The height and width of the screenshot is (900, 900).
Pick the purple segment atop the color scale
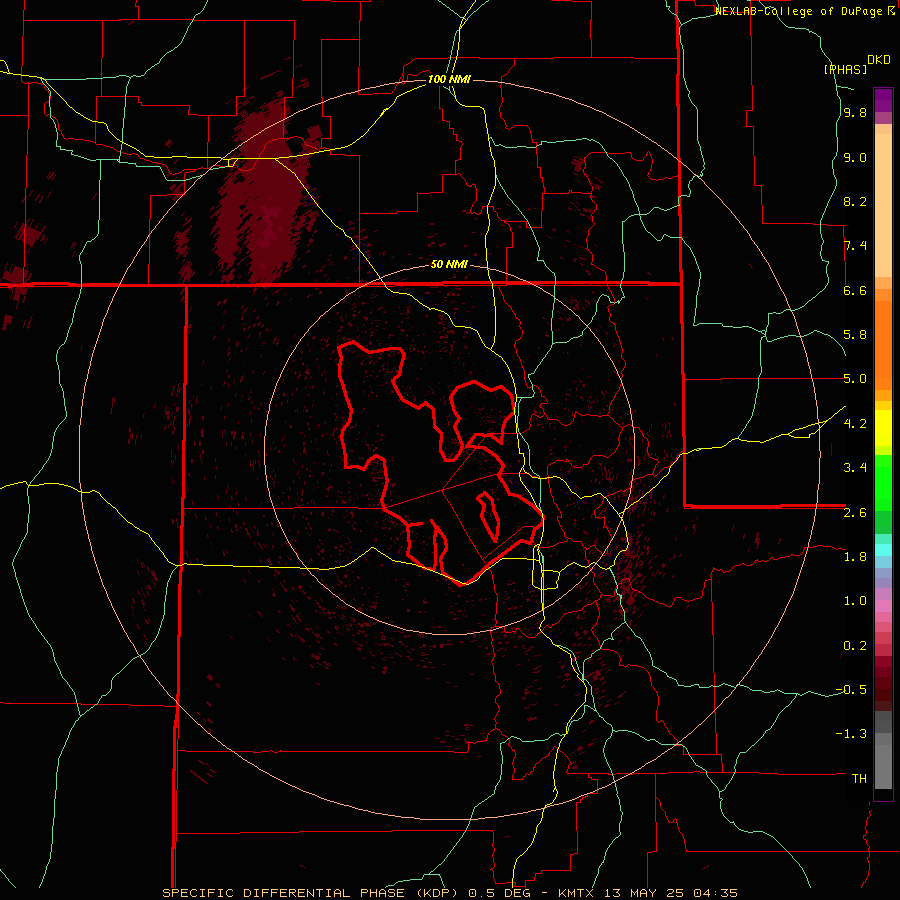pos(883,100)
